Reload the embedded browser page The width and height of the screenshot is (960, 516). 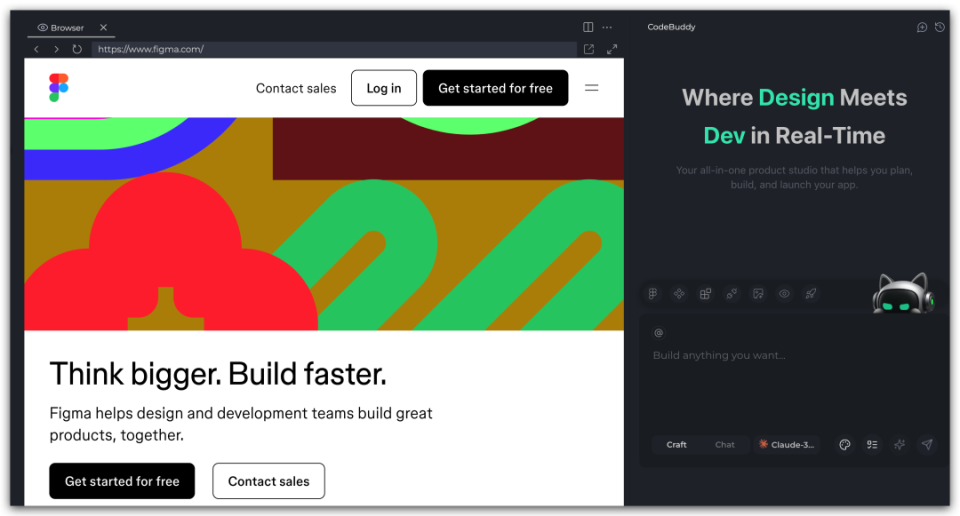77,49
